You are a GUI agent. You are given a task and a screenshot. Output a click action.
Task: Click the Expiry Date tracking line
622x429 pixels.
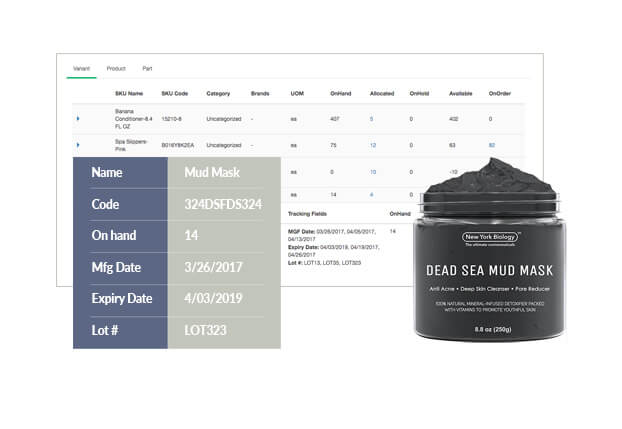coord(334,251)
